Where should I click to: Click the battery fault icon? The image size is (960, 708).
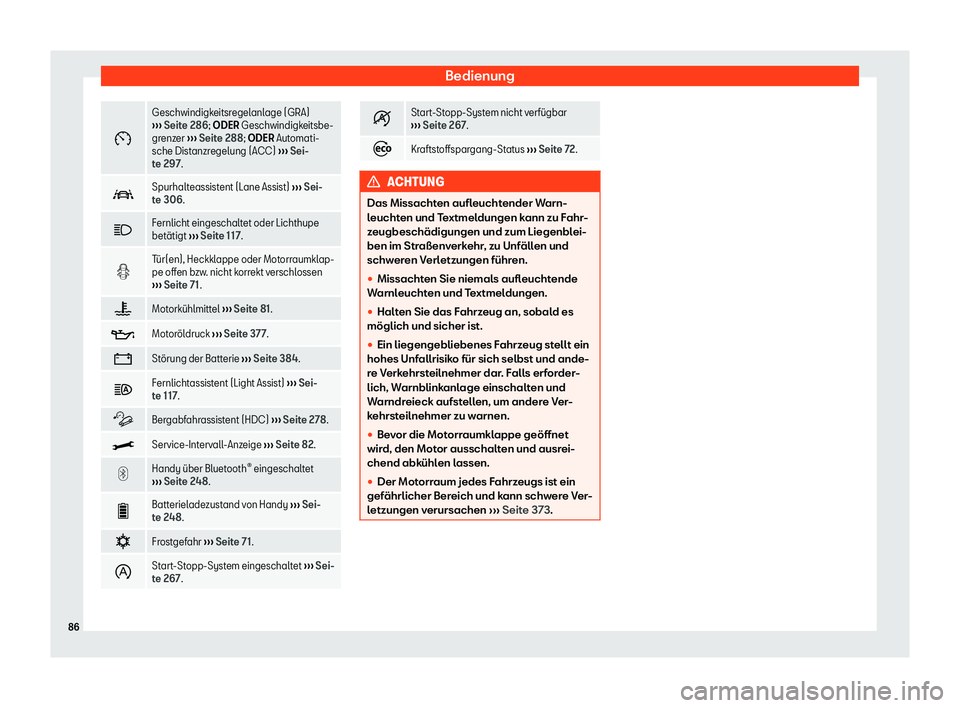pos(123,359)
